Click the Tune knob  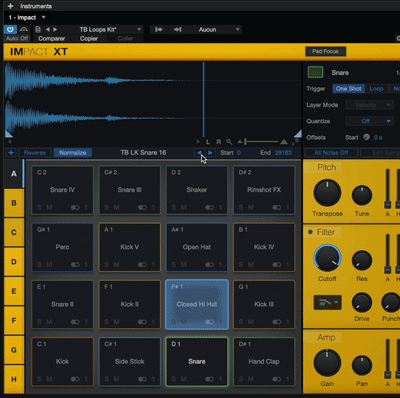point(362,195)
